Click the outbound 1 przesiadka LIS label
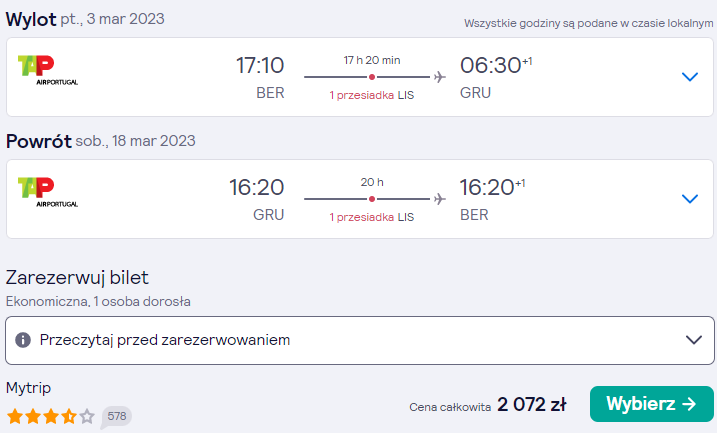Screen dimensions: 717x433 [x=371, y=95]
